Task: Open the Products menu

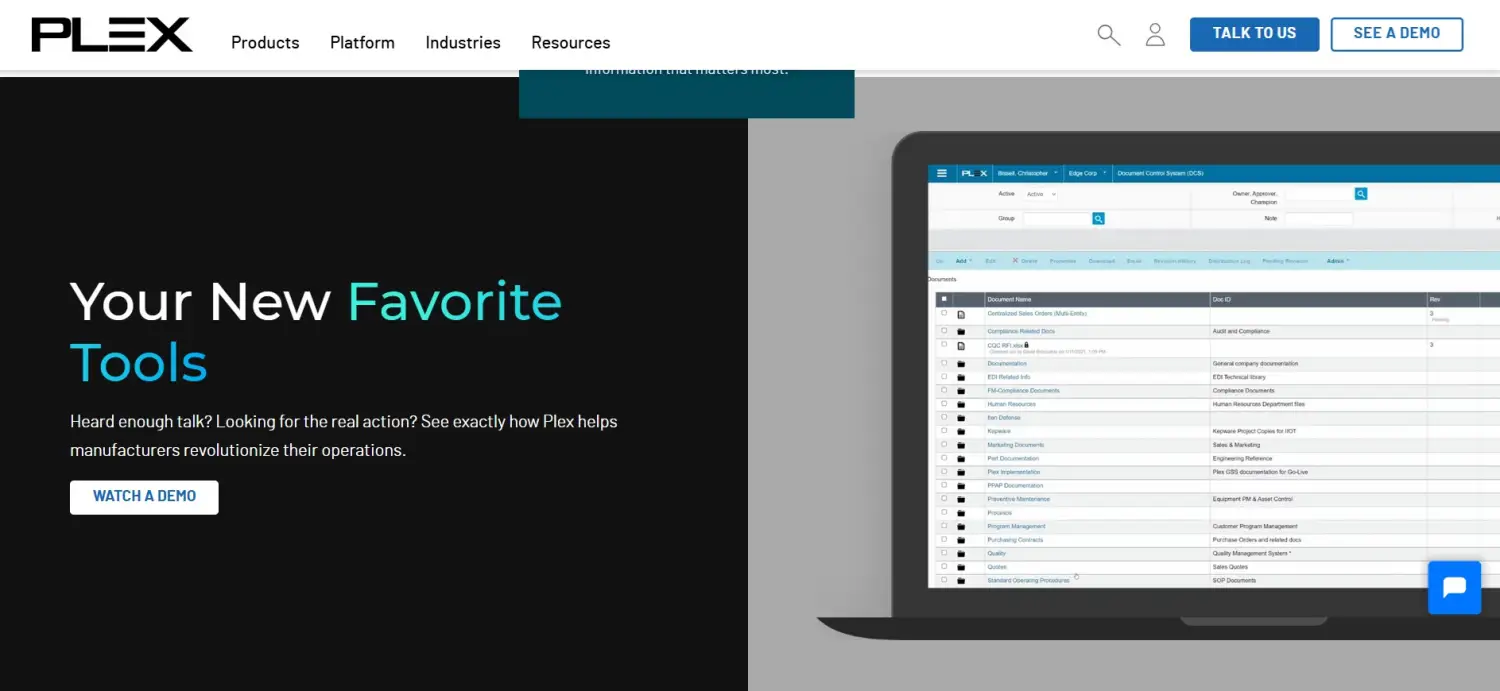Action: 265,42
